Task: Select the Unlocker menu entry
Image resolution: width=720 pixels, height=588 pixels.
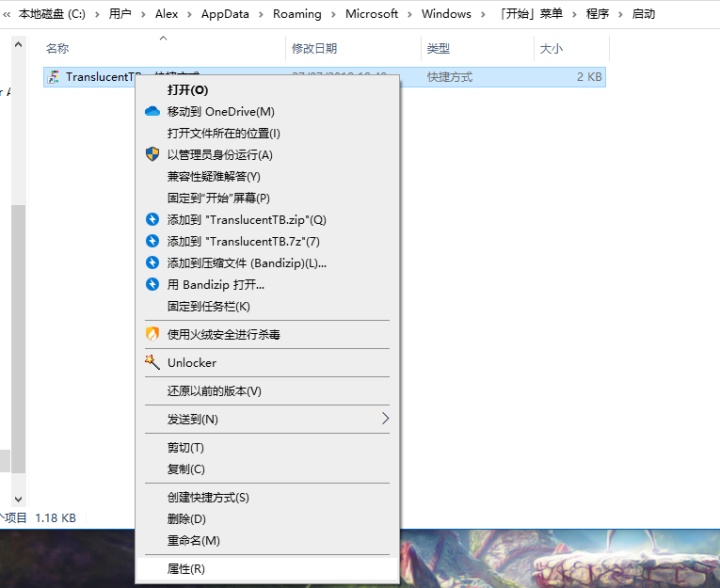Action: [267, 363]
